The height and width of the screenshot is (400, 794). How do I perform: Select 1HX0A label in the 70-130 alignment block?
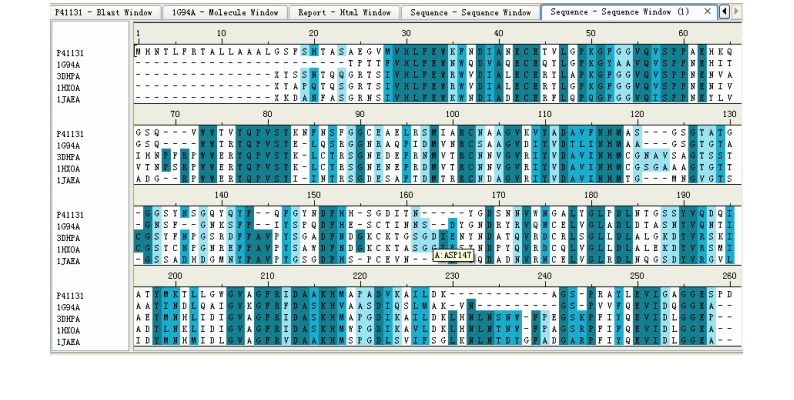point(68,169)
